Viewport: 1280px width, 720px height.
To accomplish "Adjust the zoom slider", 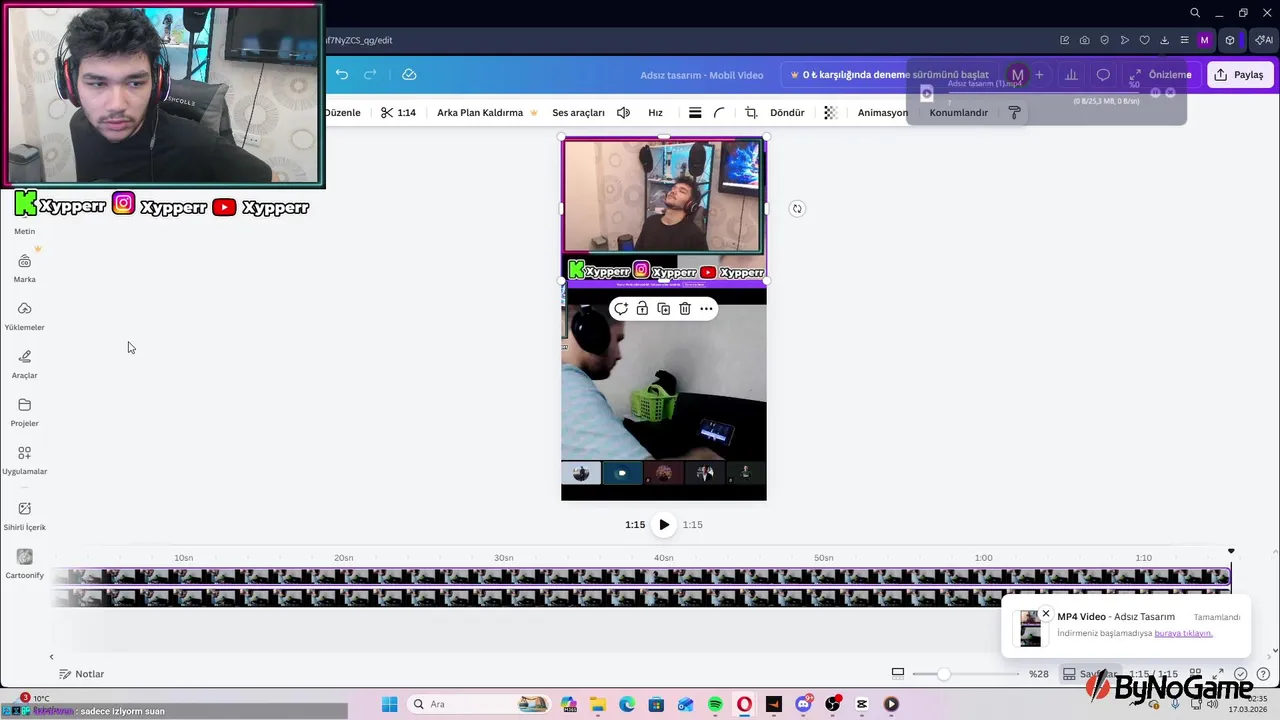I will pos(943,674).
